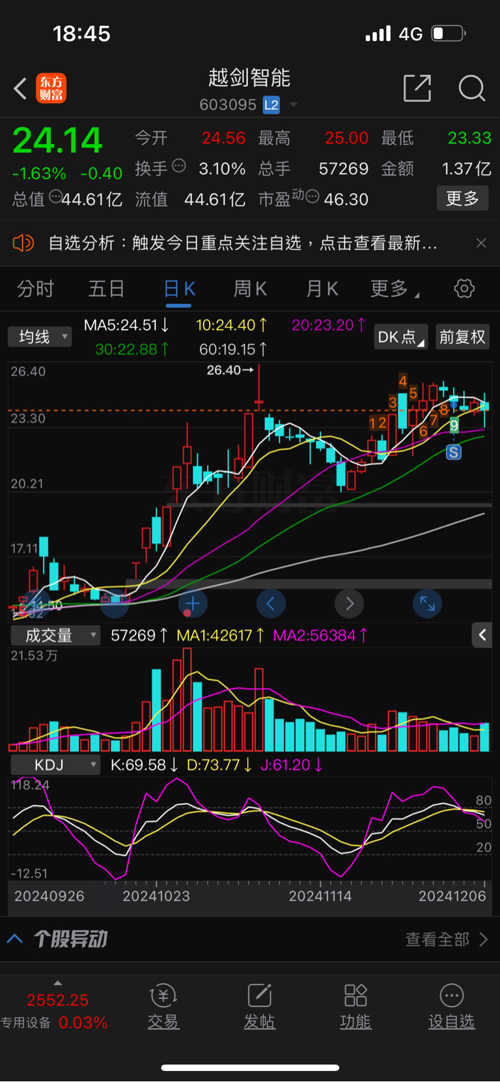Switch to the 分时 tab
The image size is (500, 1082).
click(x=36, y=289)
